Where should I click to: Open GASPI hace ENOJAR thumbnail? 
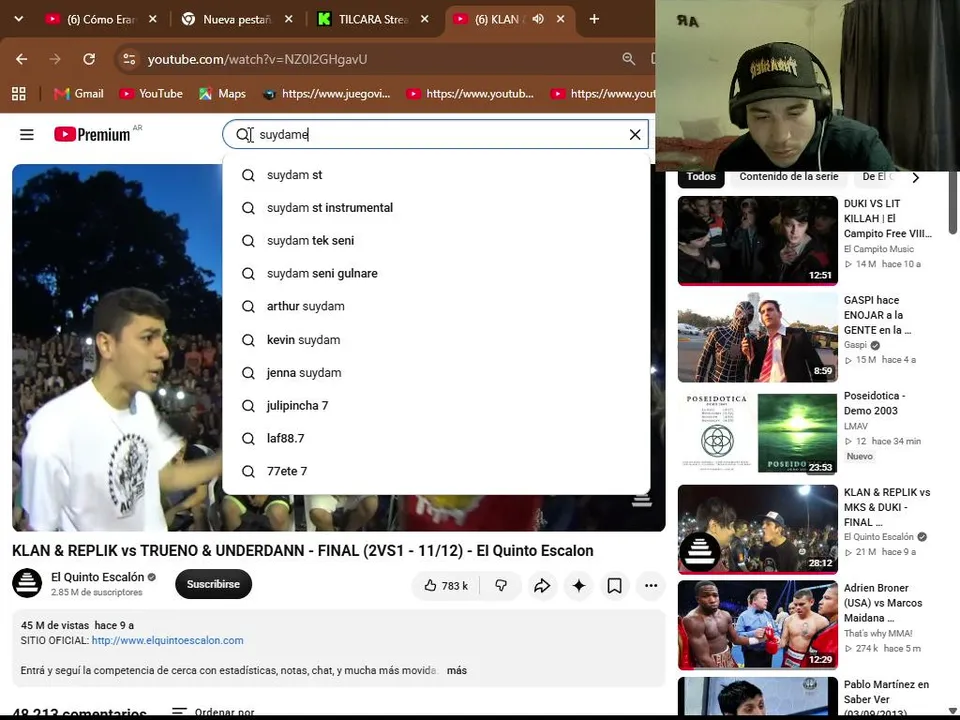tap(757, 337)
